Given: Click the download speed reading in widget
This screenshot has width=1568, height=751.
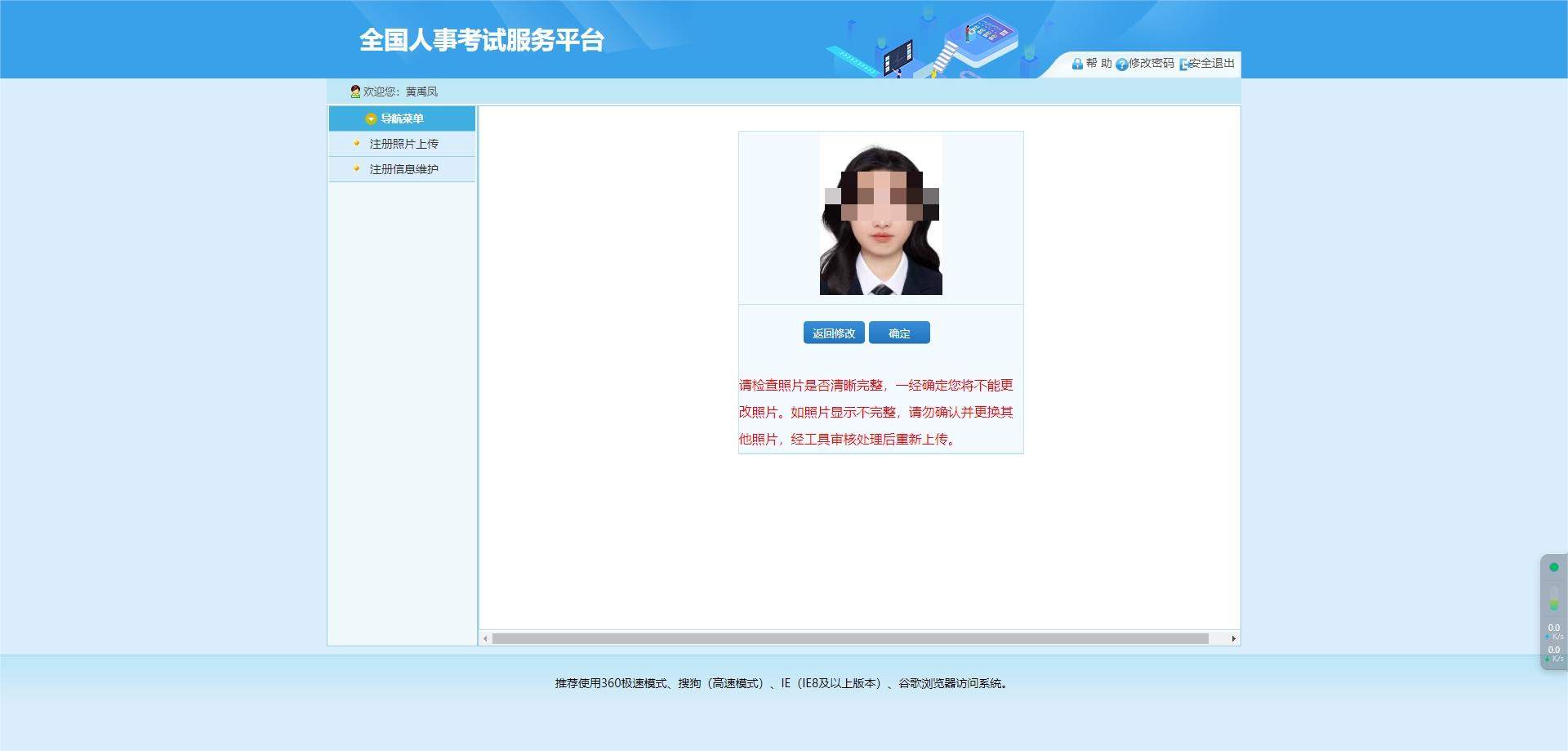Looking at the screenshot, I should click(x=1554, y=654).
